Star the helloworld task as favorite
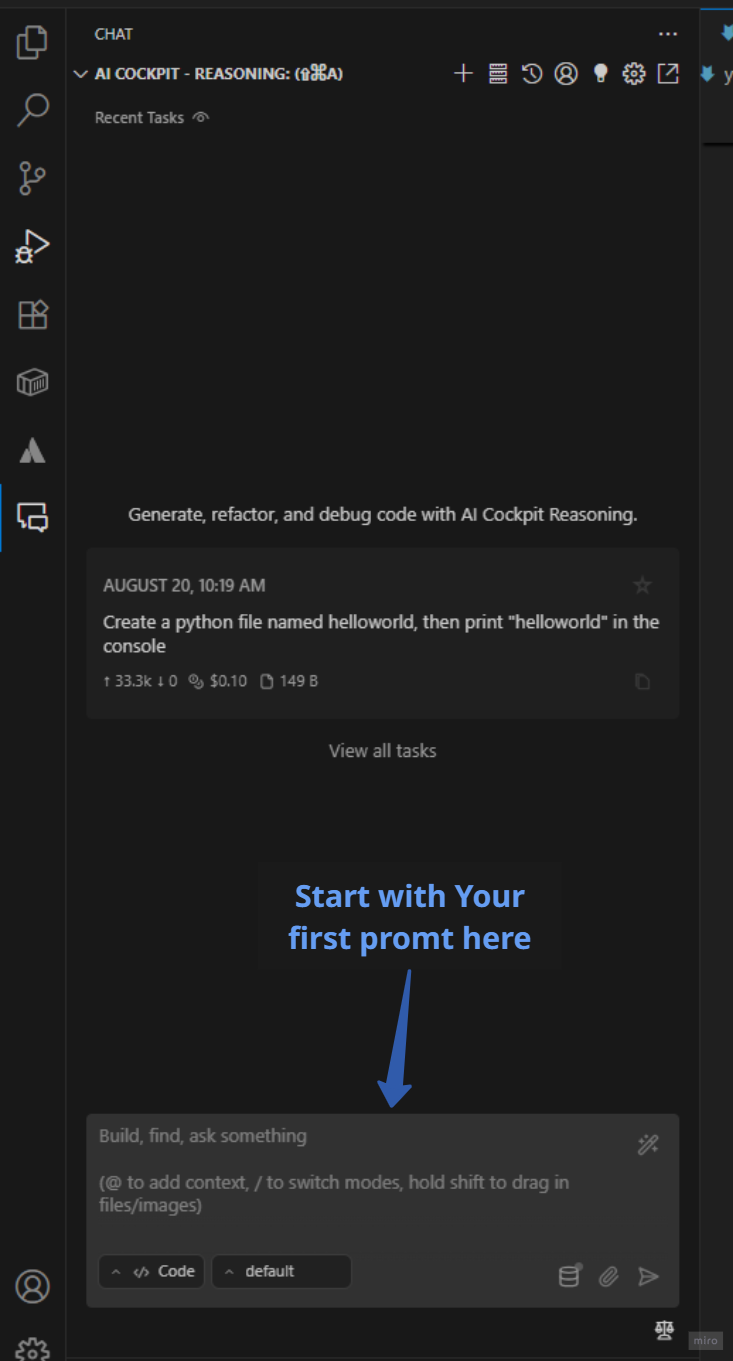 pyautogui.click(x=643, y=585)
